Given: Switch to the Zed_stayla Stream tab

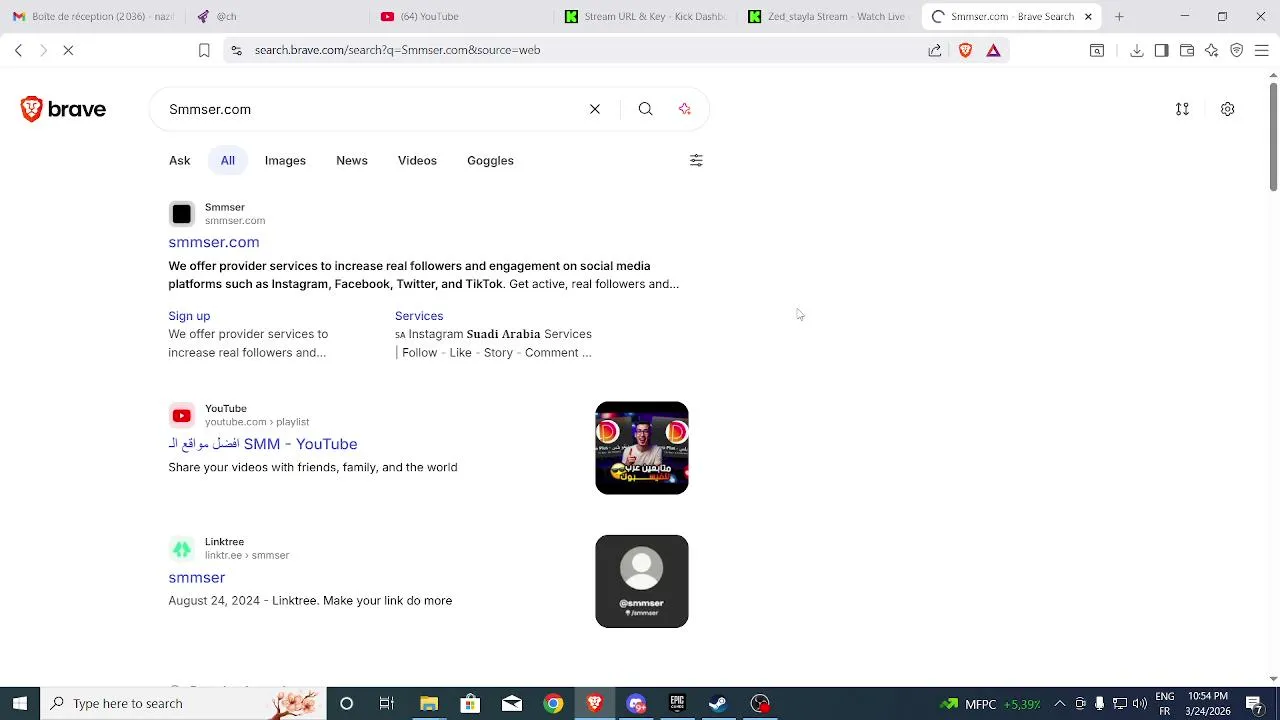Looking at the screenshot, I should pyautogui.click(x=827, y=16).
